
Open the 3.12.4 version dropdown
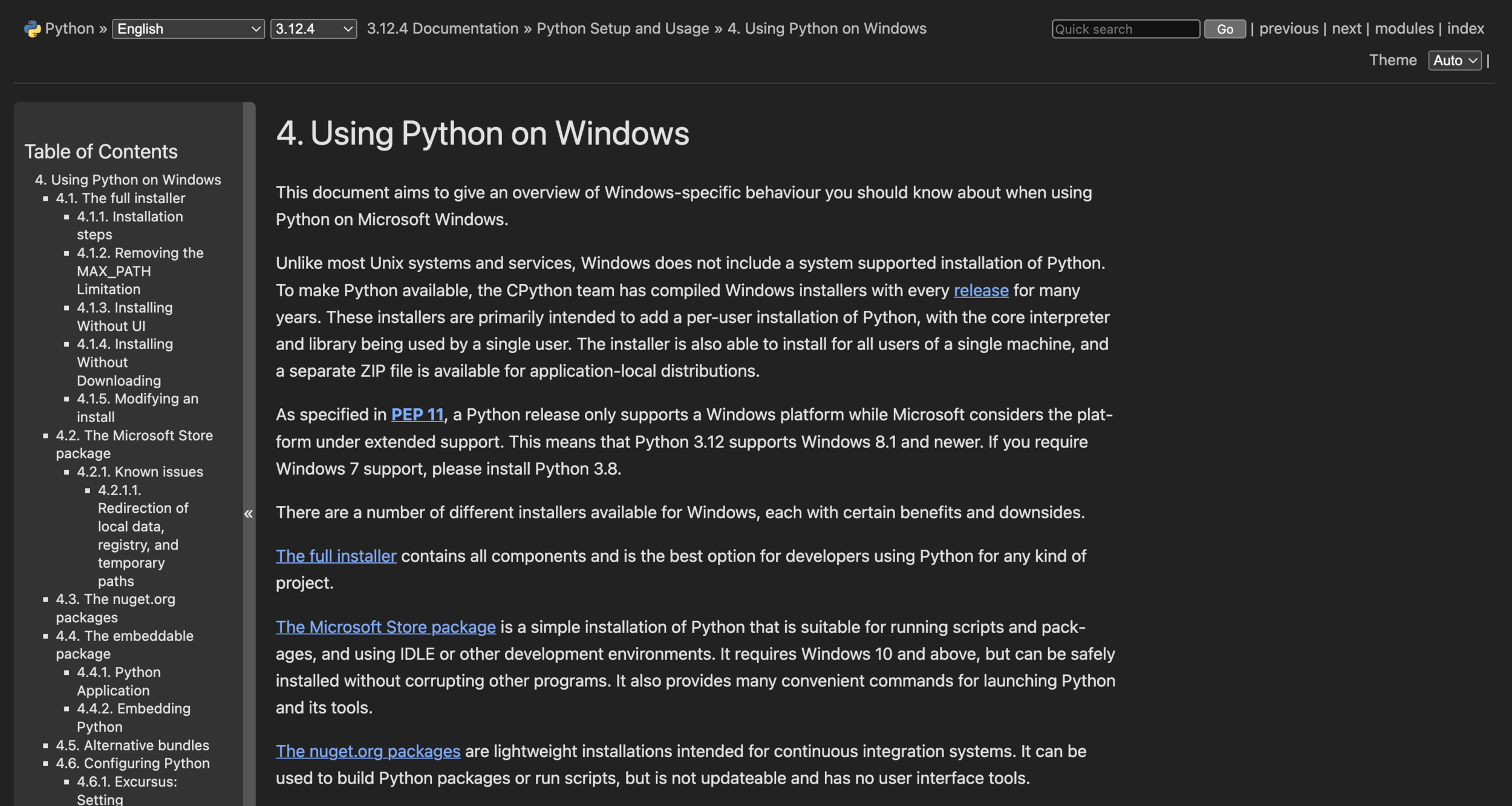point(313,28)
